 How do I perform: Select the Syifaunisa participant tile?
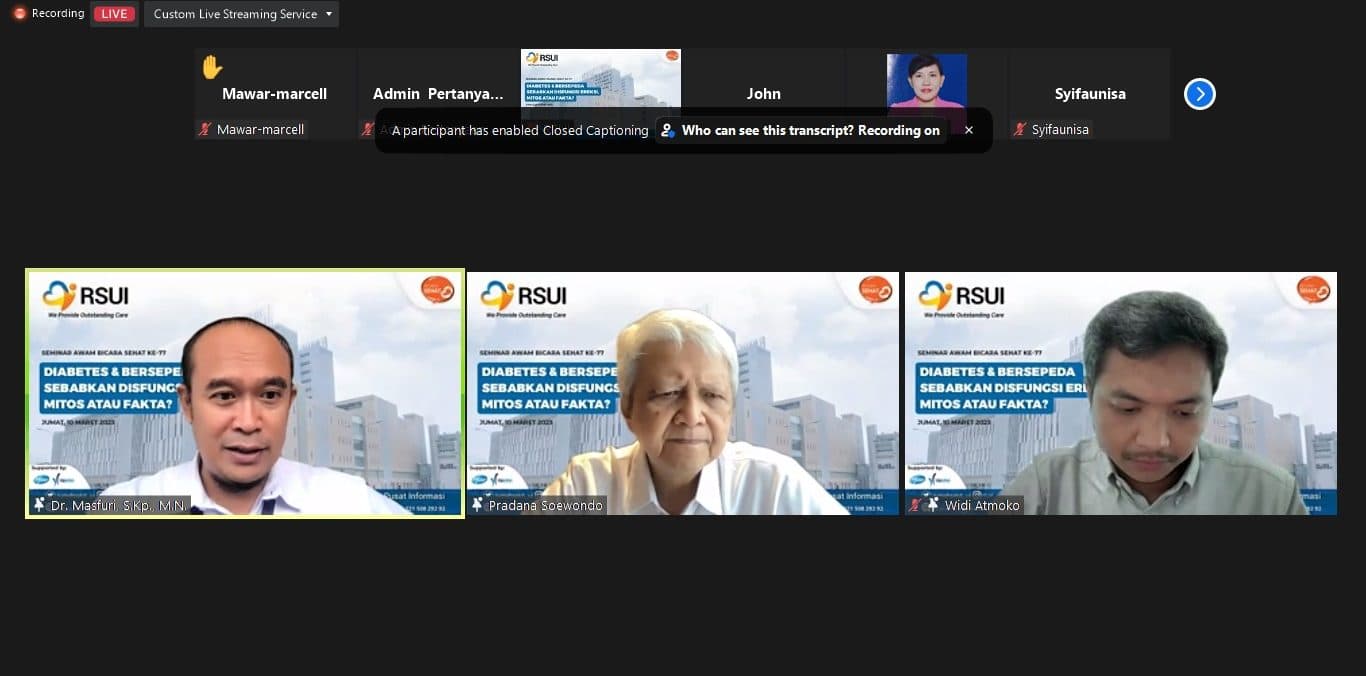click(x=1090, y=94)
